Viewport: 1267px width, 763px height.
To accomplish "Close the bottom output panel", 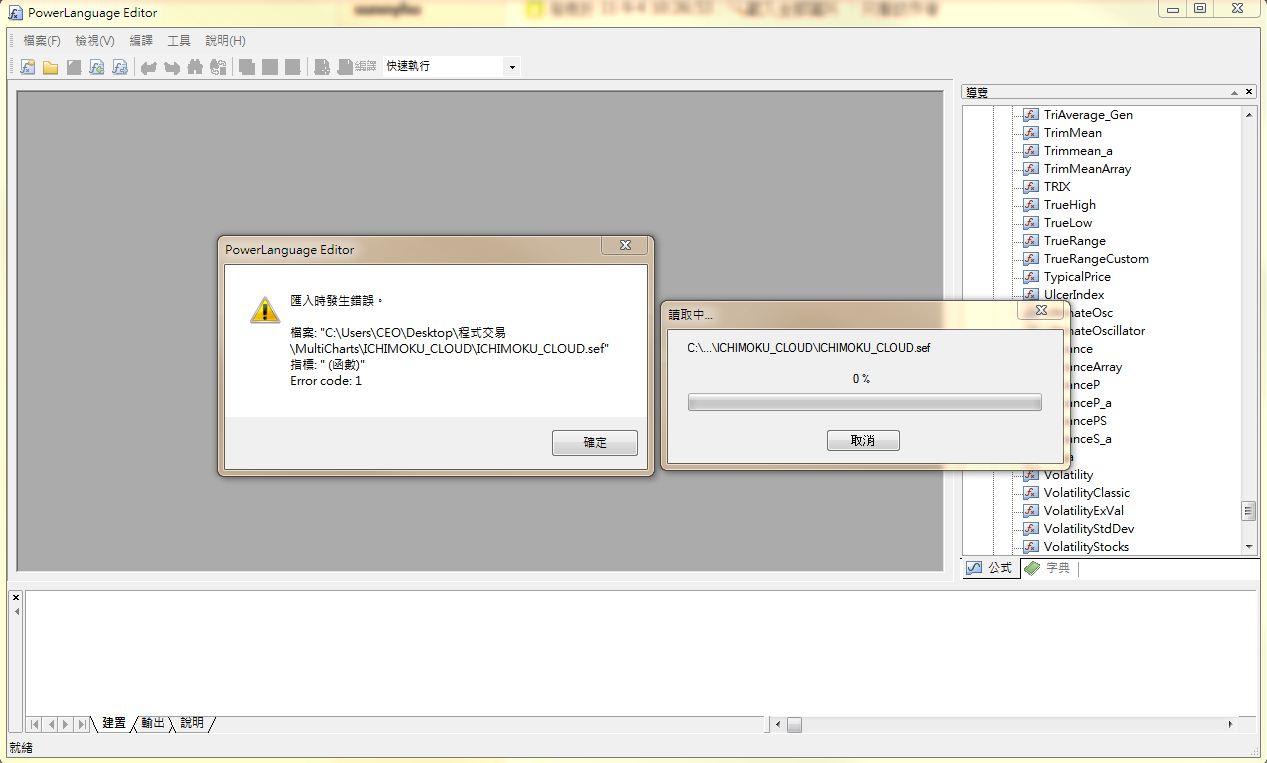I will coord(15,598).
